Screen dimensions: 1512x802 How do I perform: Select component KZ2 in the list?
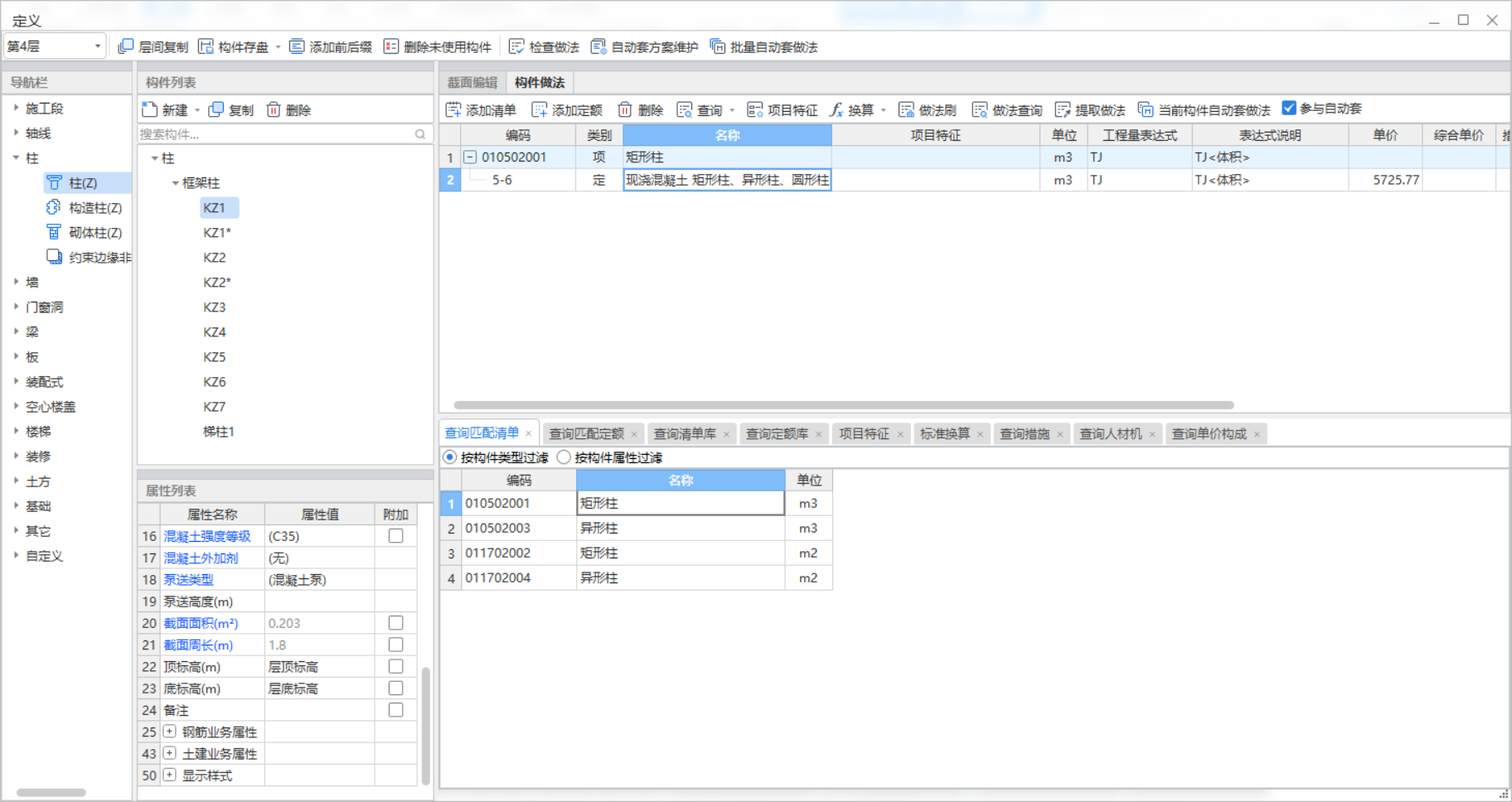pos(215,258)
